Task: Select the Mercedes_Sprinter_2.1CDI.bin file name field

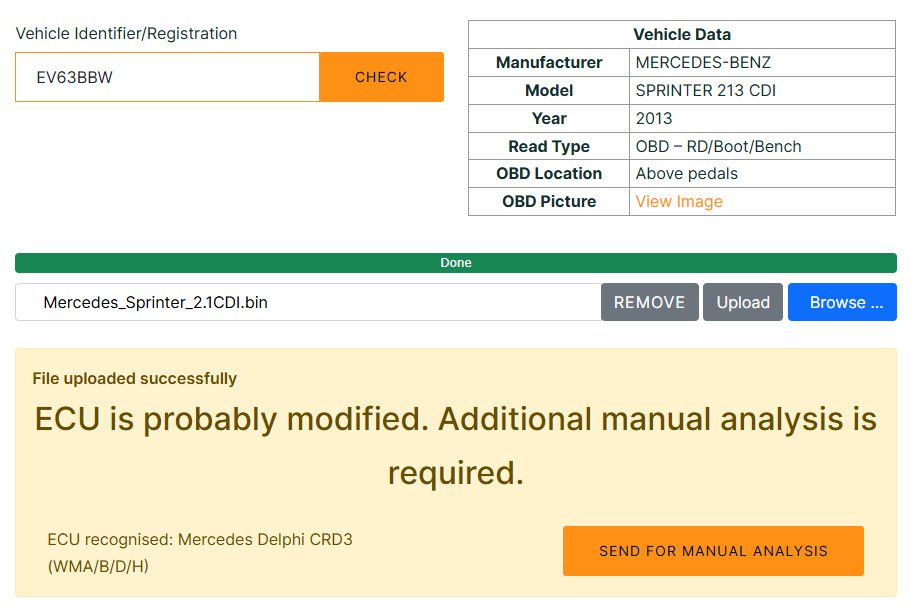Action: click(x=308, y=302)
